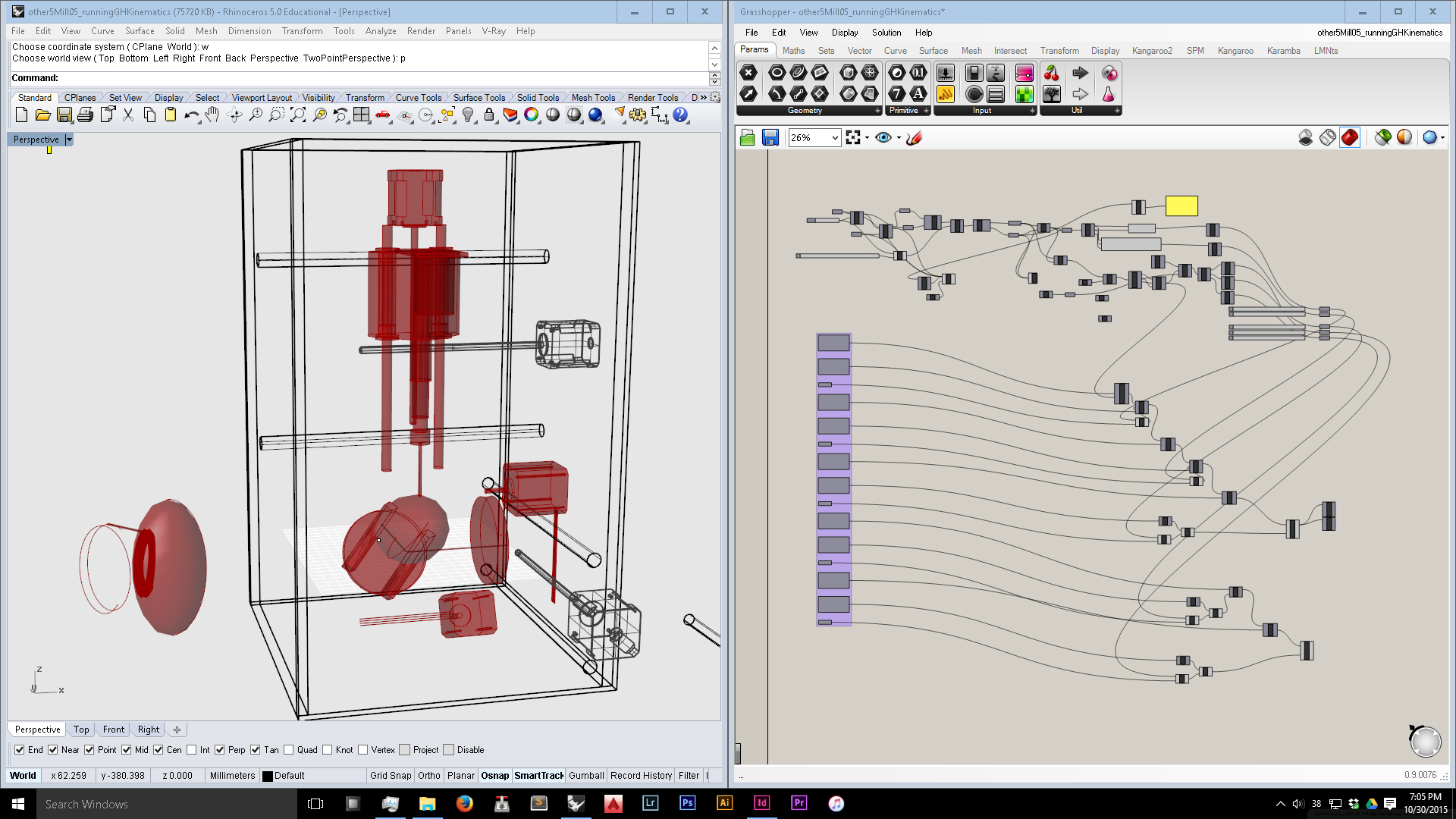Screen dimensions: 1456x819
Task: Open the 26% zoom level dropdown
Action: click(x=835, y=137)
